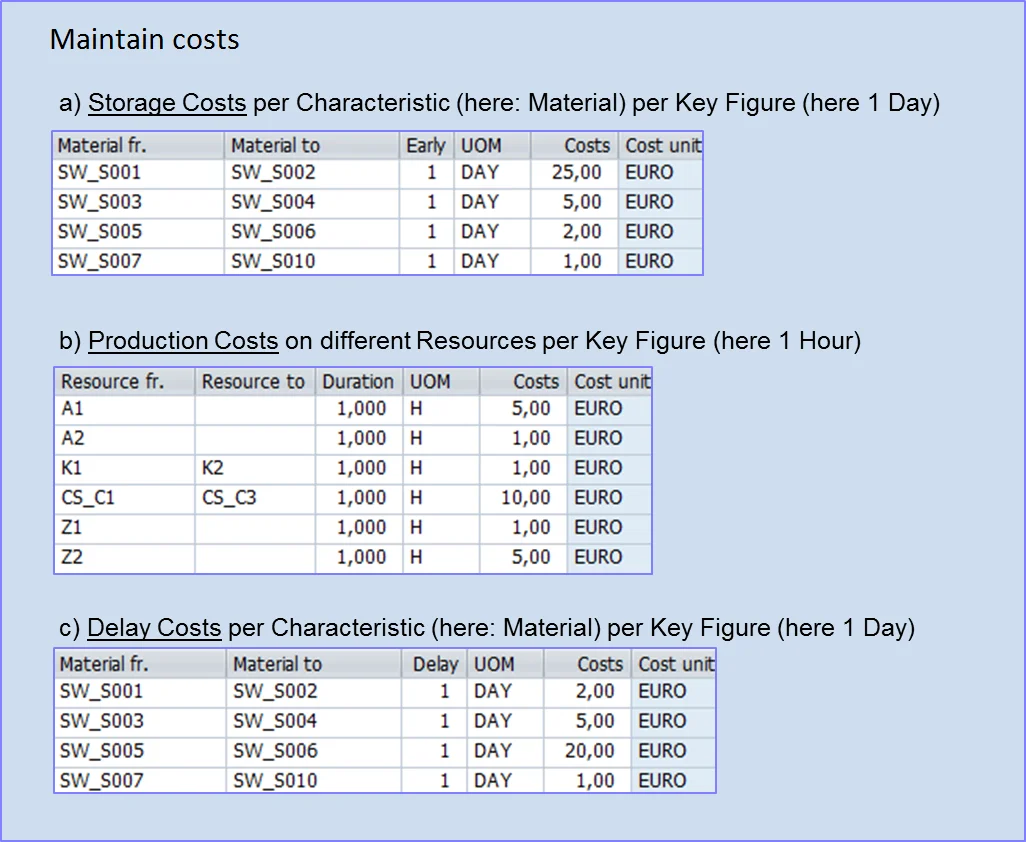
Task: Select SW_S003 cell in Delay Costs table
Action: [x=141, y=721]
